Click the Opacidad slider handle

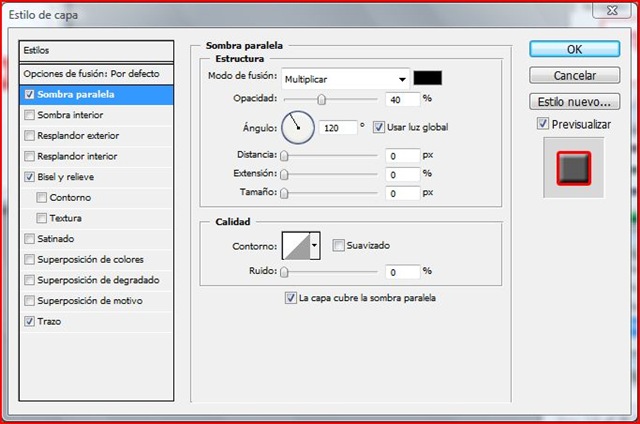tap(322, 100)
